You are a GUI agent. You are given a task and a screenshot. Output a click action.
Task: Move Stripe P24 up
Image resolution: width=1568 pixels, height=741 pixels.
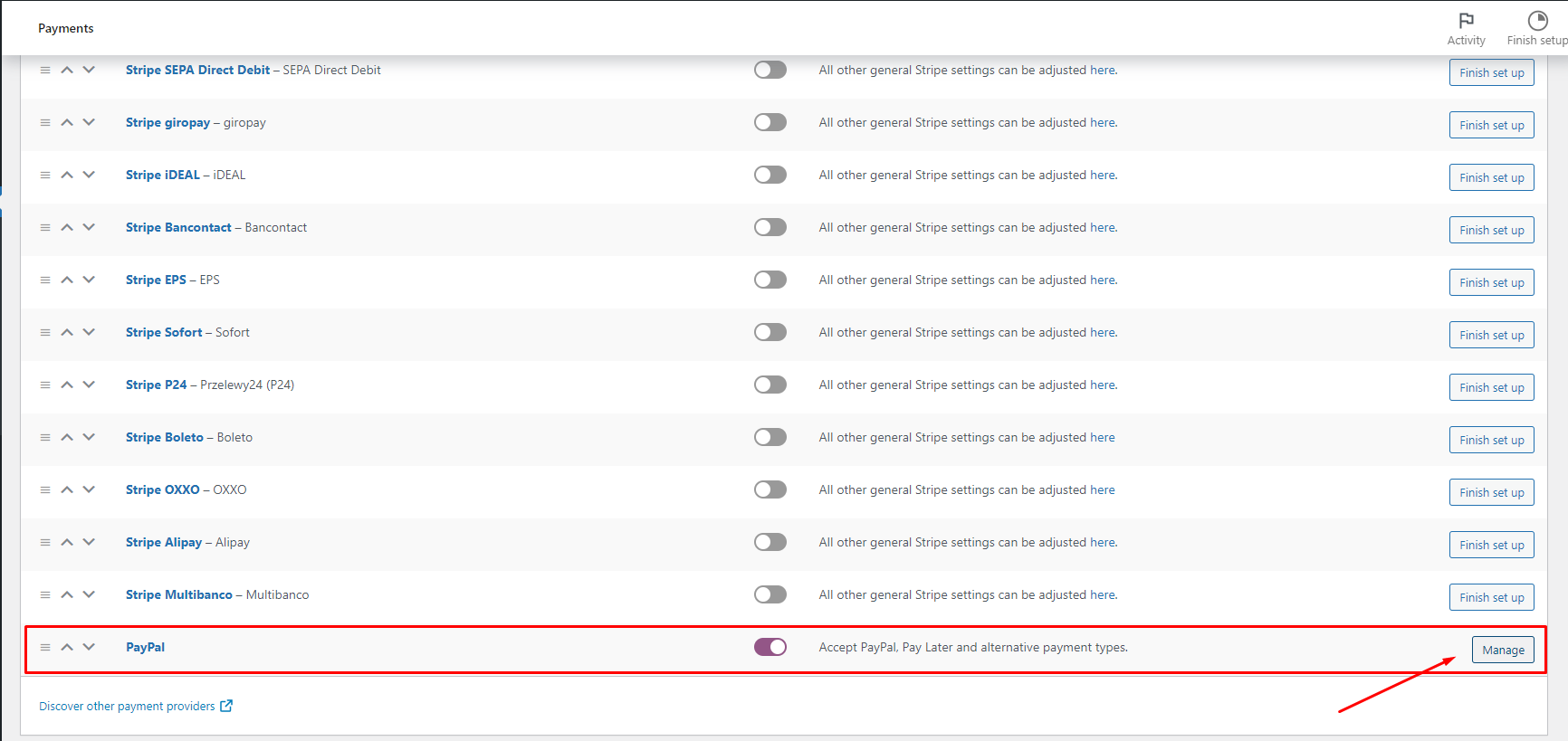67,385
